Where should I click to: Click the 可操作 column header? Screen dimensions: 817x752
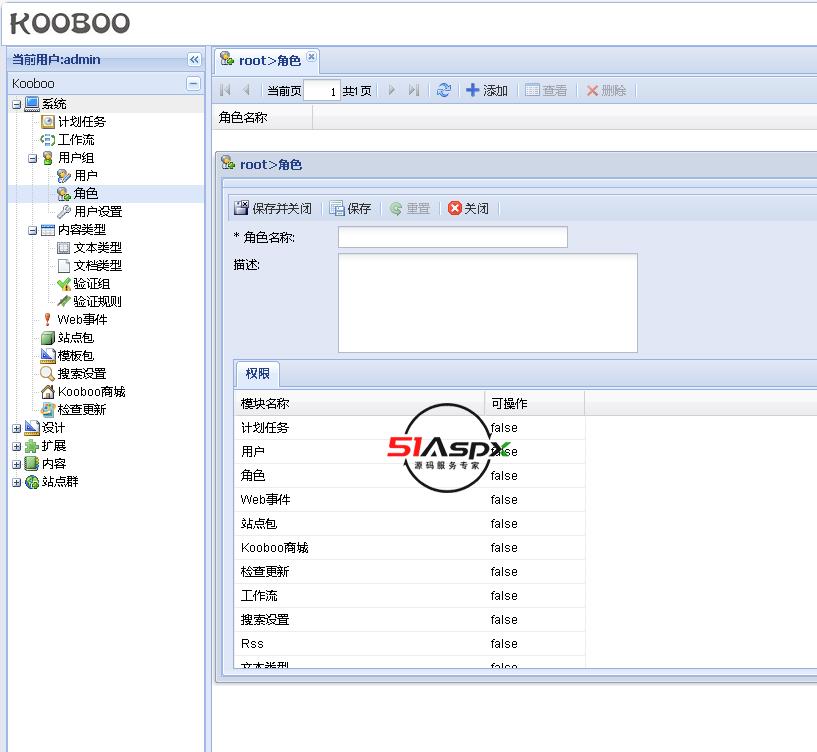[535, 403]
